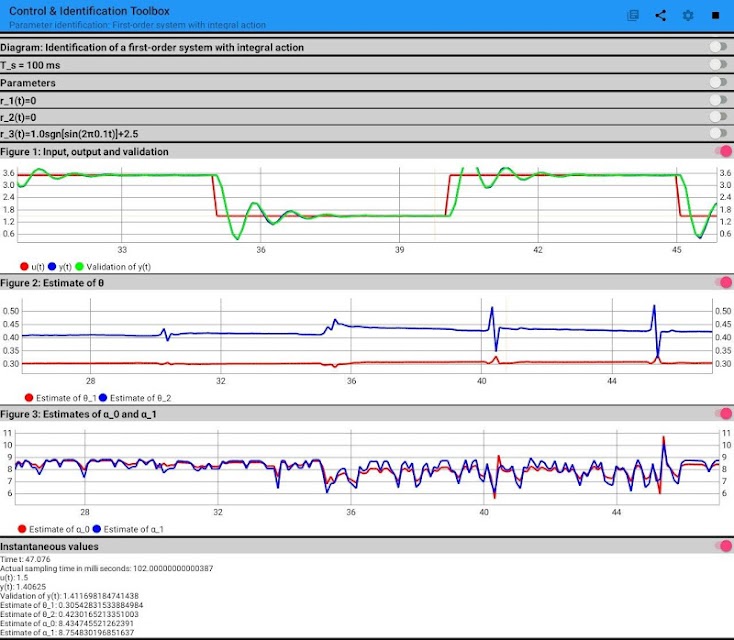Click the 'Instantaneous values' header text
This screenshot has height=640, width=734.
[49, 546]
